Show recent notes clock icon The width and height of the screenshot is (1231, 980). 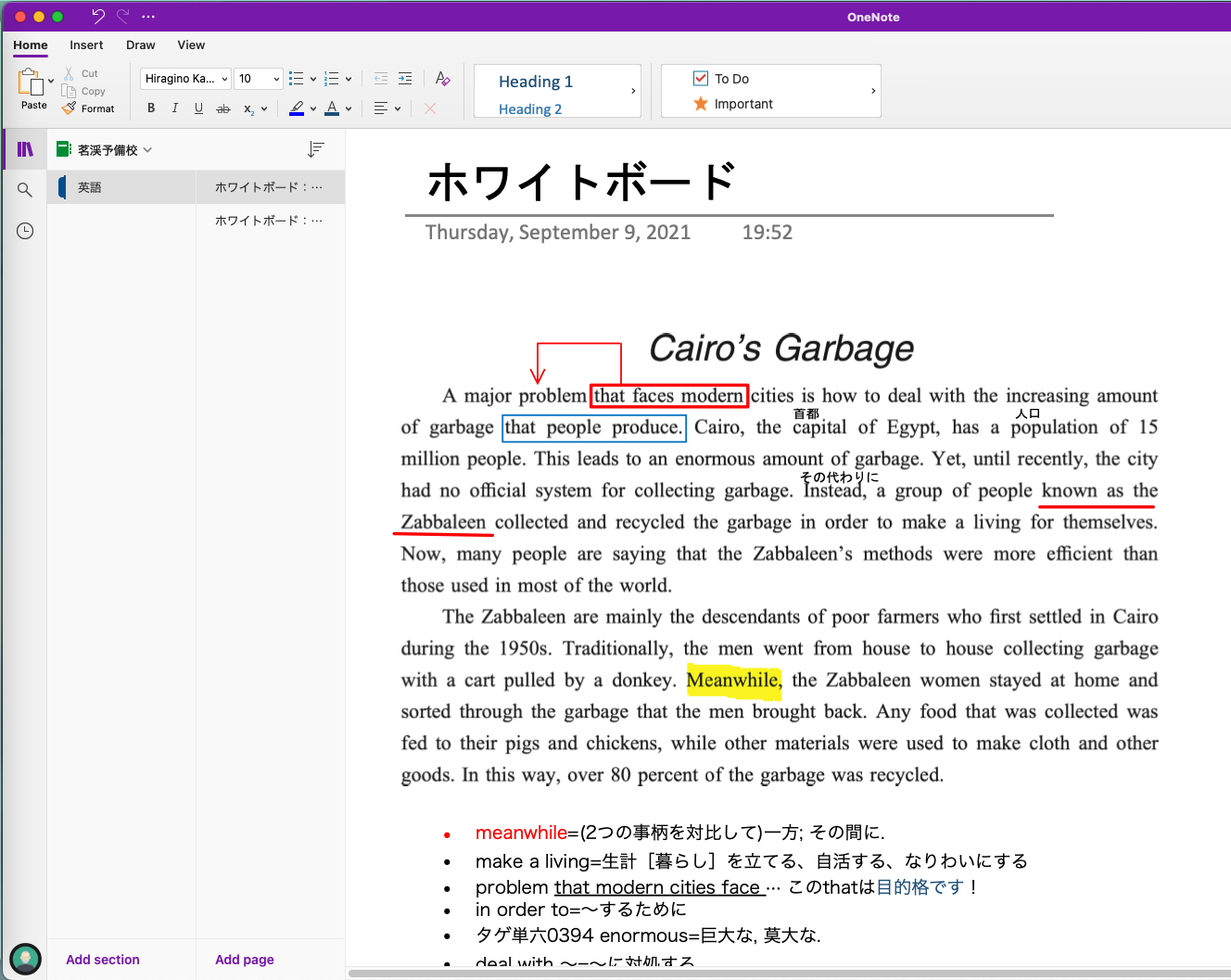(x=25, y=231)
